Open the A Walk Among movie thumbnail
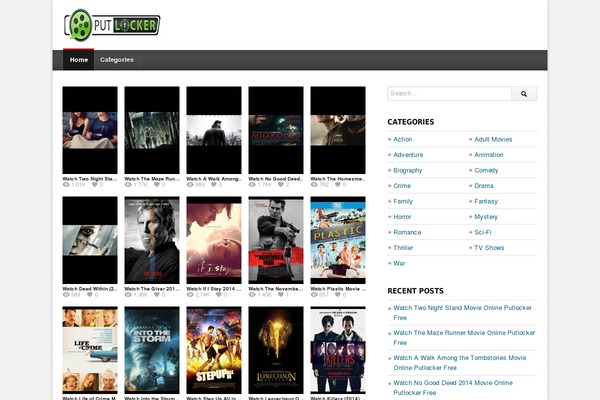 coord(214,130)
